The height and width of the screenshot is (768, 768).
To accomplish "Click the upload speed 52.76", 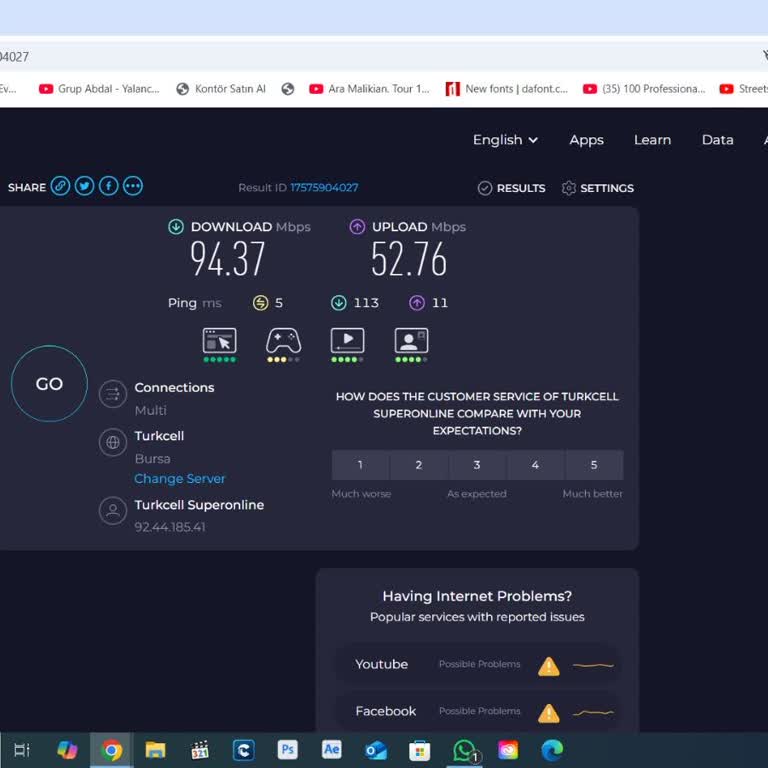I will [408, 259].
